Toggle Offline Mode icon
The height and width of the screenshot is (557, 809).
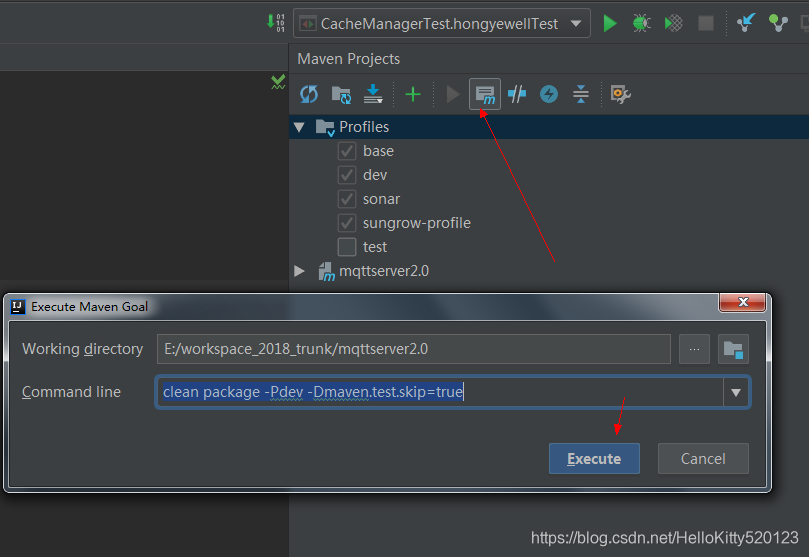click(516, 94)
